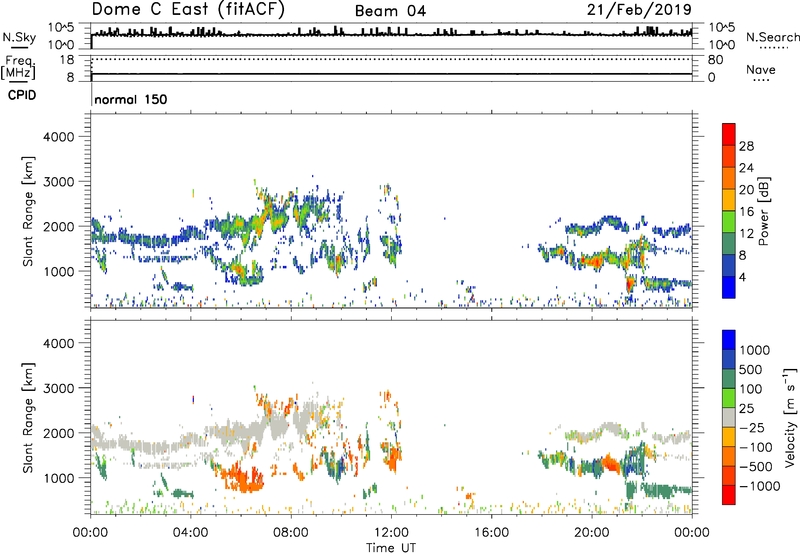The width and height of the screenshot is (800, 554).
Task: Click the '80' Nave axis tick
Action: (715, 60)
